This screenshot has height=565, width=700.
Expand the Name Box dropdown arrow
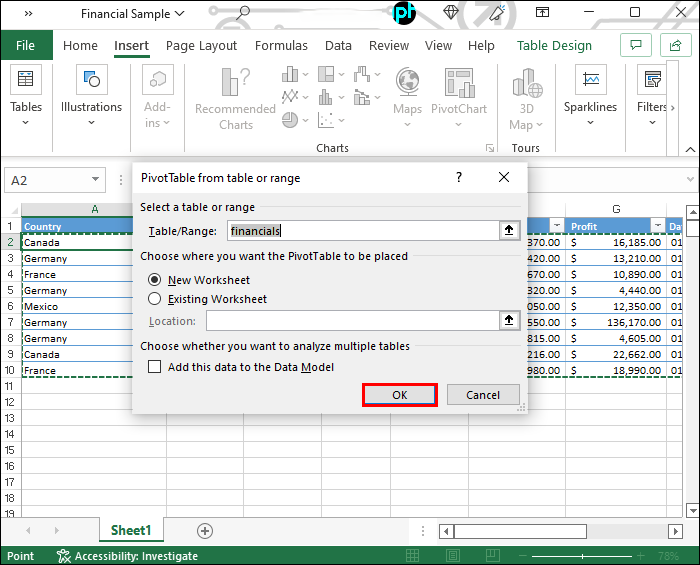[96, 181]
